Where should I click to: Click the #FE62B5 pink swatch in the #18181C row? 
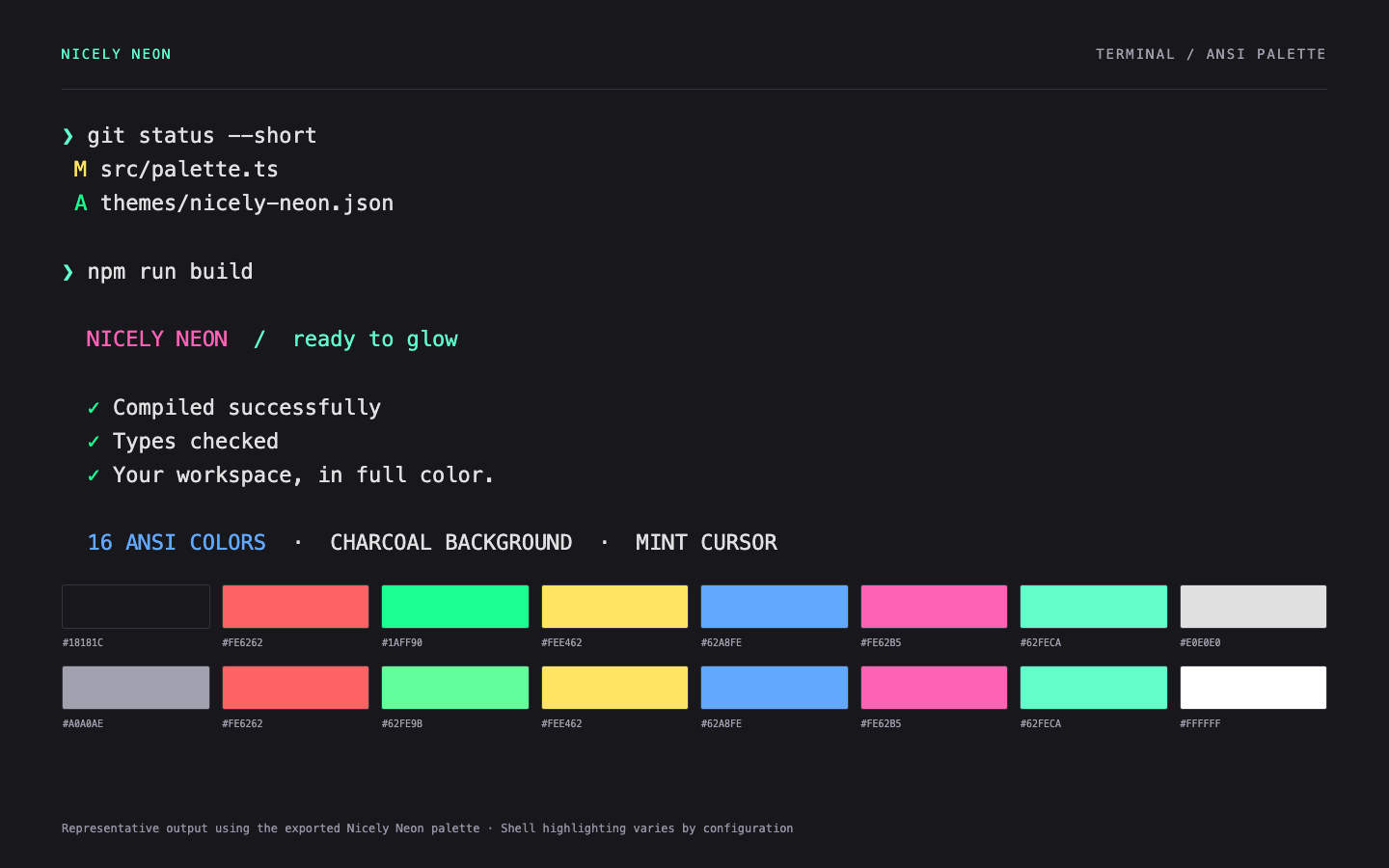[x=934, y=607]
